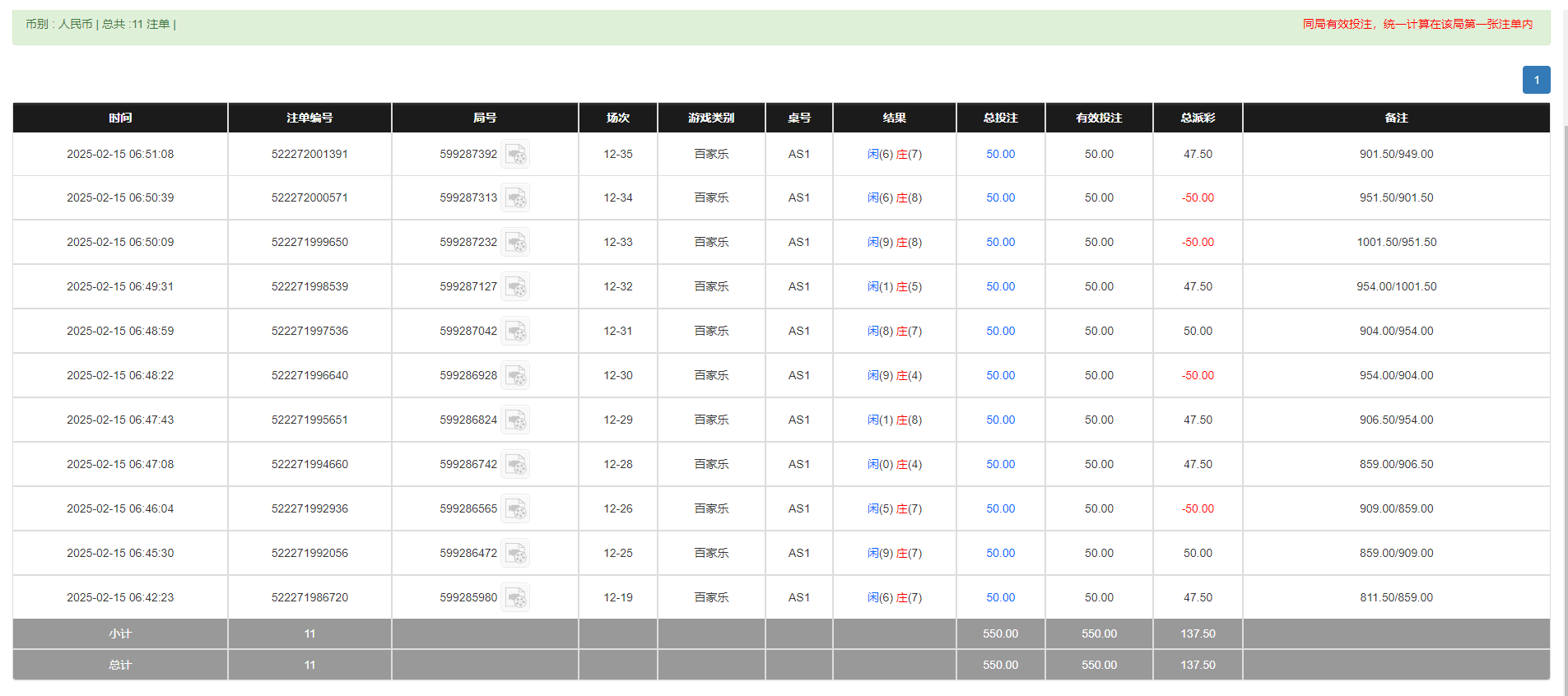1568x696 pixels.
Task: View replay icon for round 599286928
Action: 515,376
